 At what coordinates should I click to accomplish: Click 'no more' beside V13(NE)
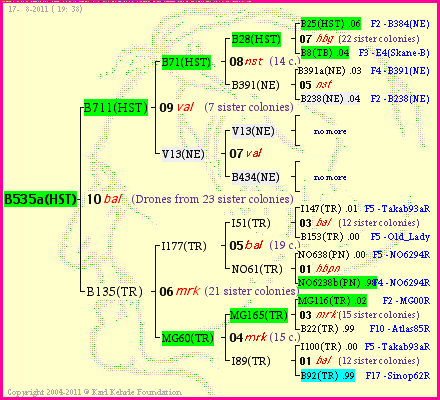[x=330, y=131]
